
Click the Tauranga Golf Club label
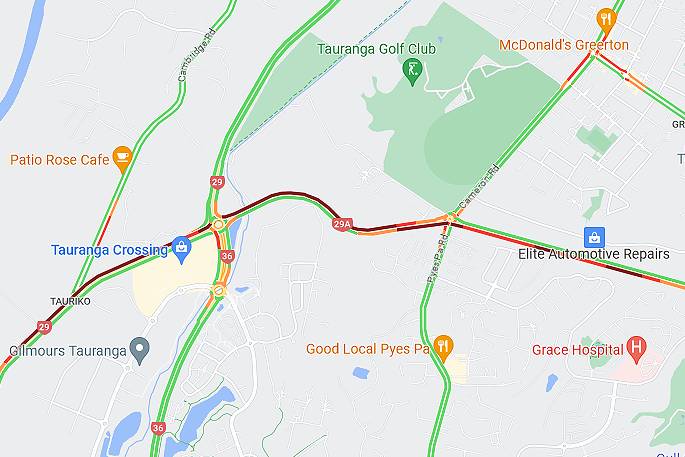click(x=377, y=49)
